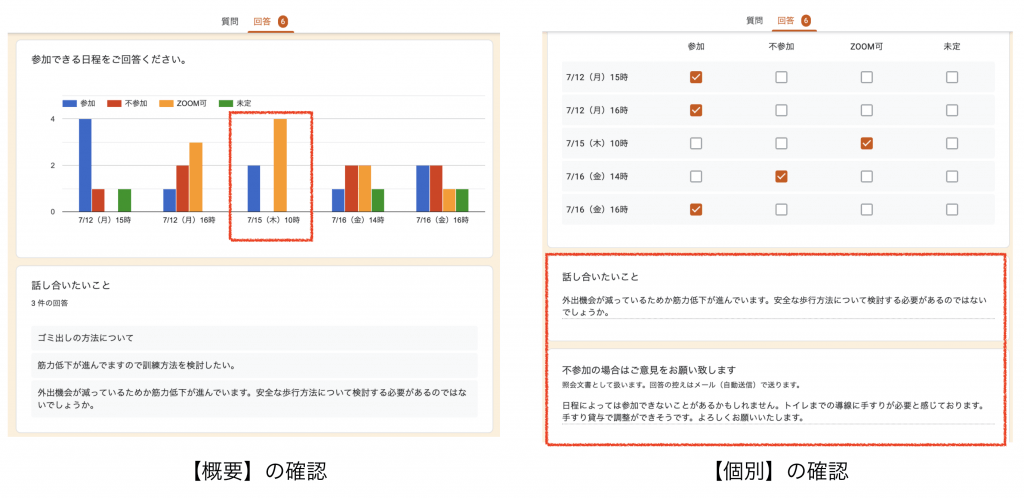This screenshot has height=499, width=1024.
Task: Click the red 不参加 legend marker
Action: tap(114, 103)
